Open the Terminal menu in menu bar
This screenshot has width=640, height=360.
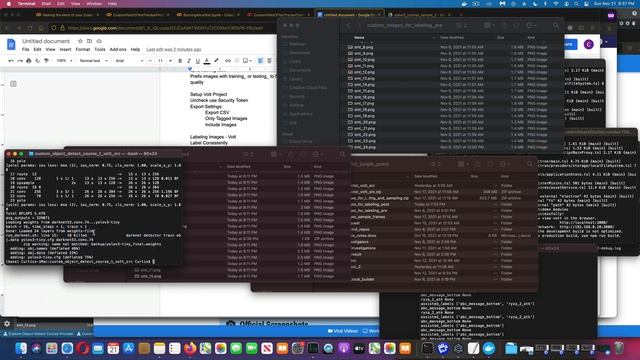click(x=27, y=4)
